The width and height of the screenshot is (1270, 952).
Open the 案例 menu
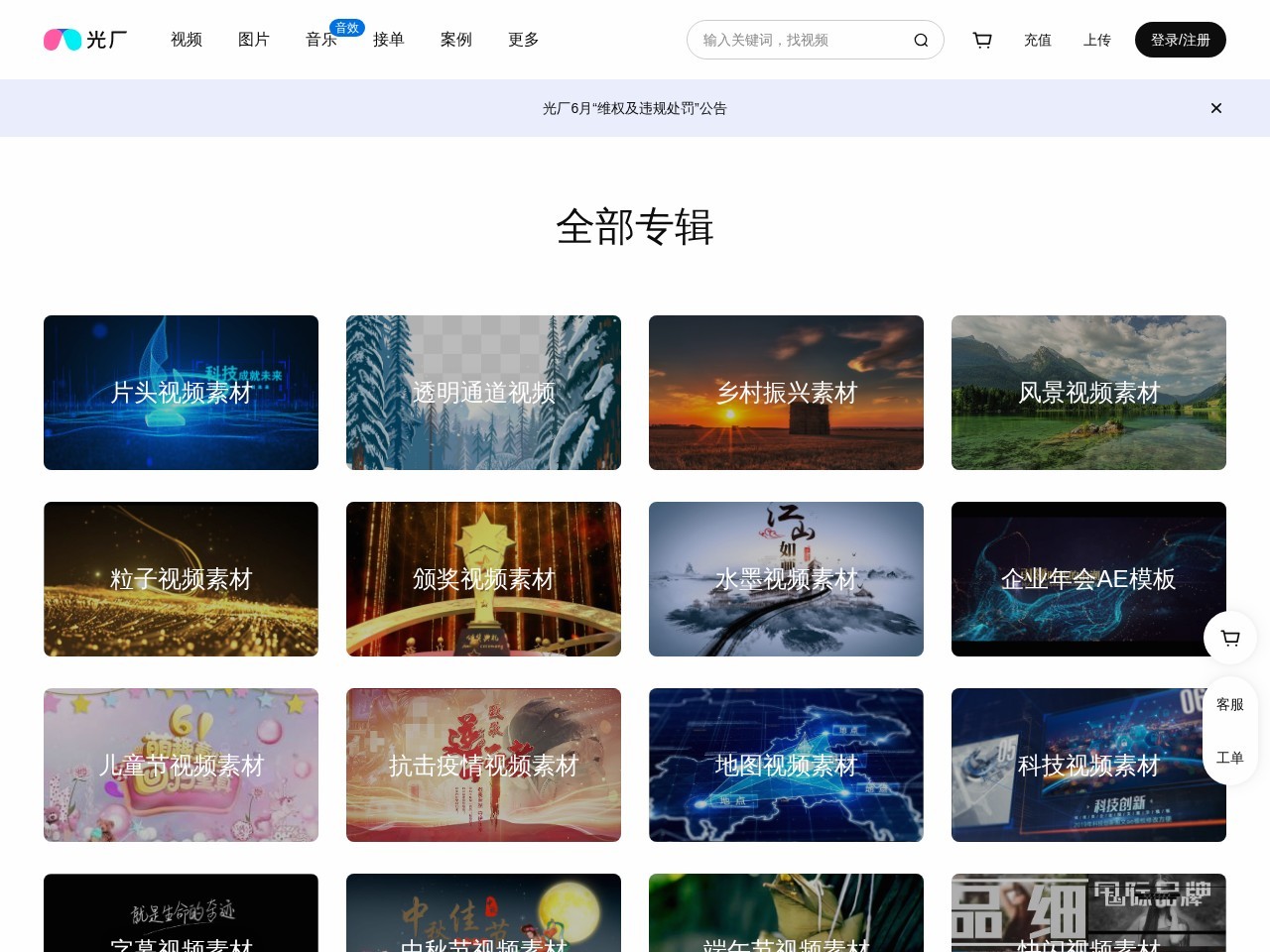click(456, 40)
